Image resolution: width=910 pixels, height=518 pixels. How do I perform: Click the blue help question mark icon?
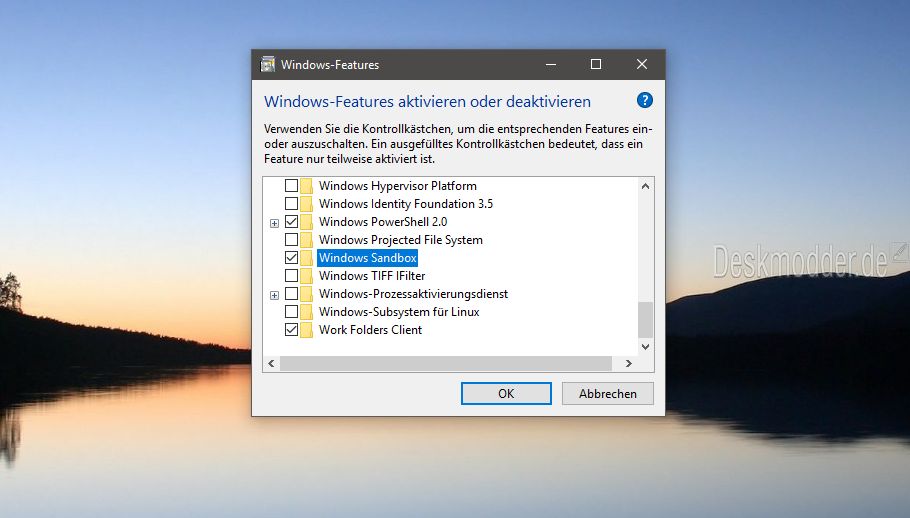644,100
